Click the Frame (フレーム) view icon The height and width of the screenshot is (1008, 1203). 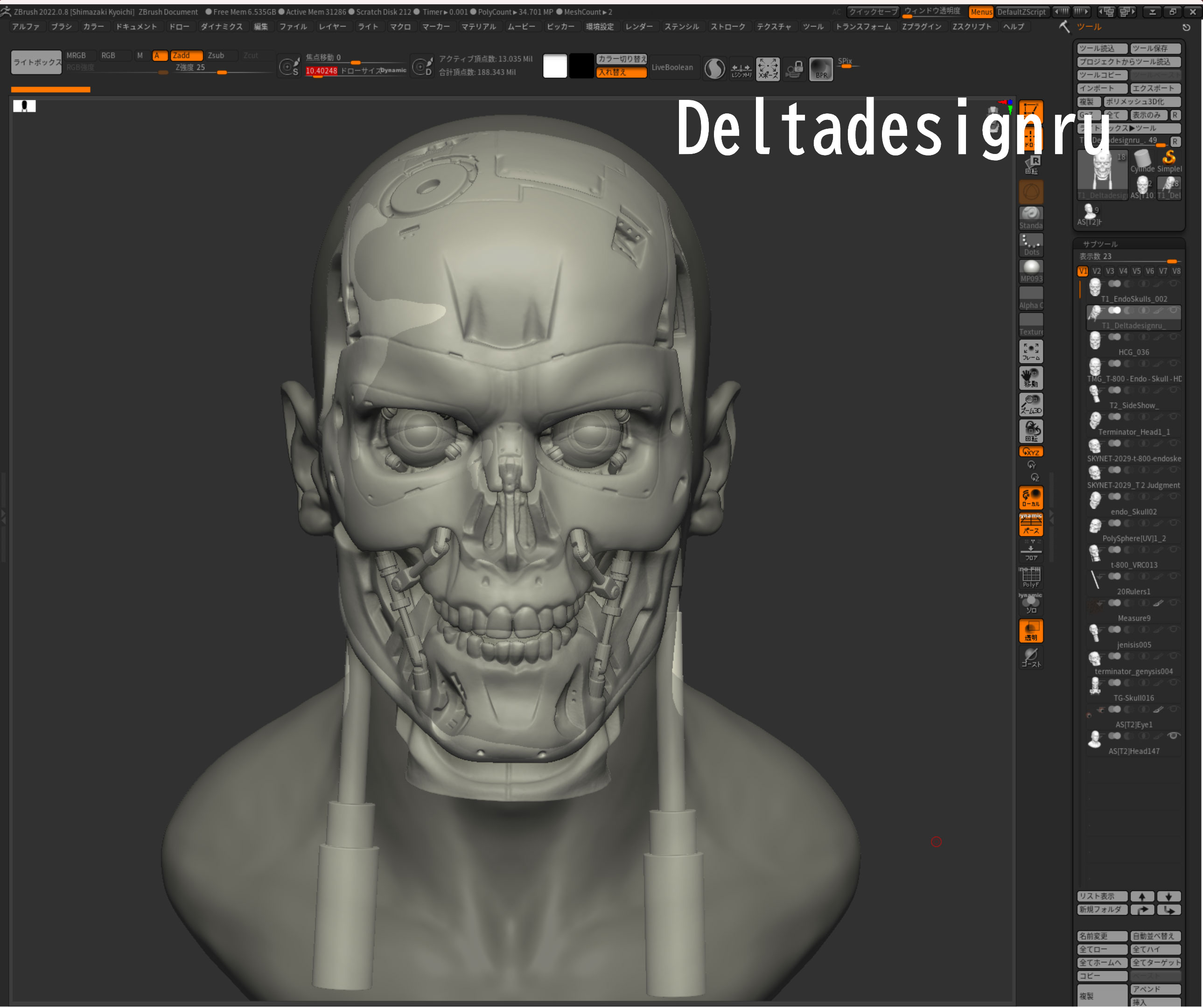click(1030, 352)
